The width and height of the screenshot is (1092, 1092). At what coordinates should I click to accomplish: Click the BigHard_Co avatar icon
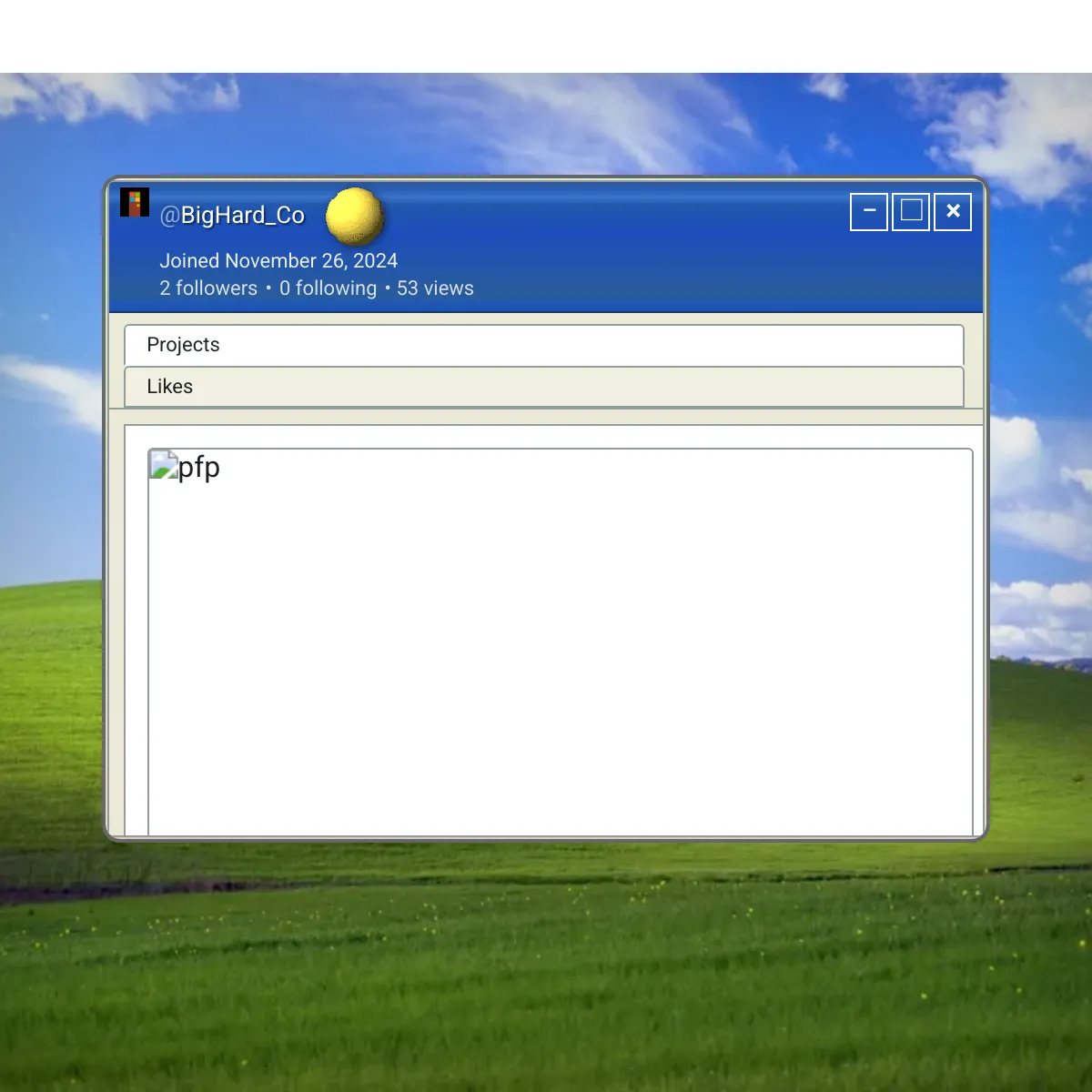point(135,202)
